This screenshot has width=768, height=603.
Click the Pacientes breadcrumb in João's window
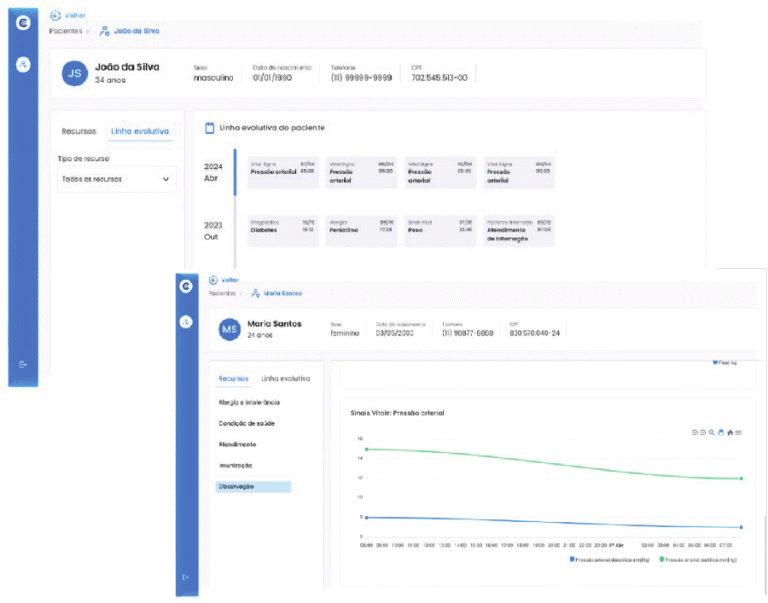click(66, 31)
